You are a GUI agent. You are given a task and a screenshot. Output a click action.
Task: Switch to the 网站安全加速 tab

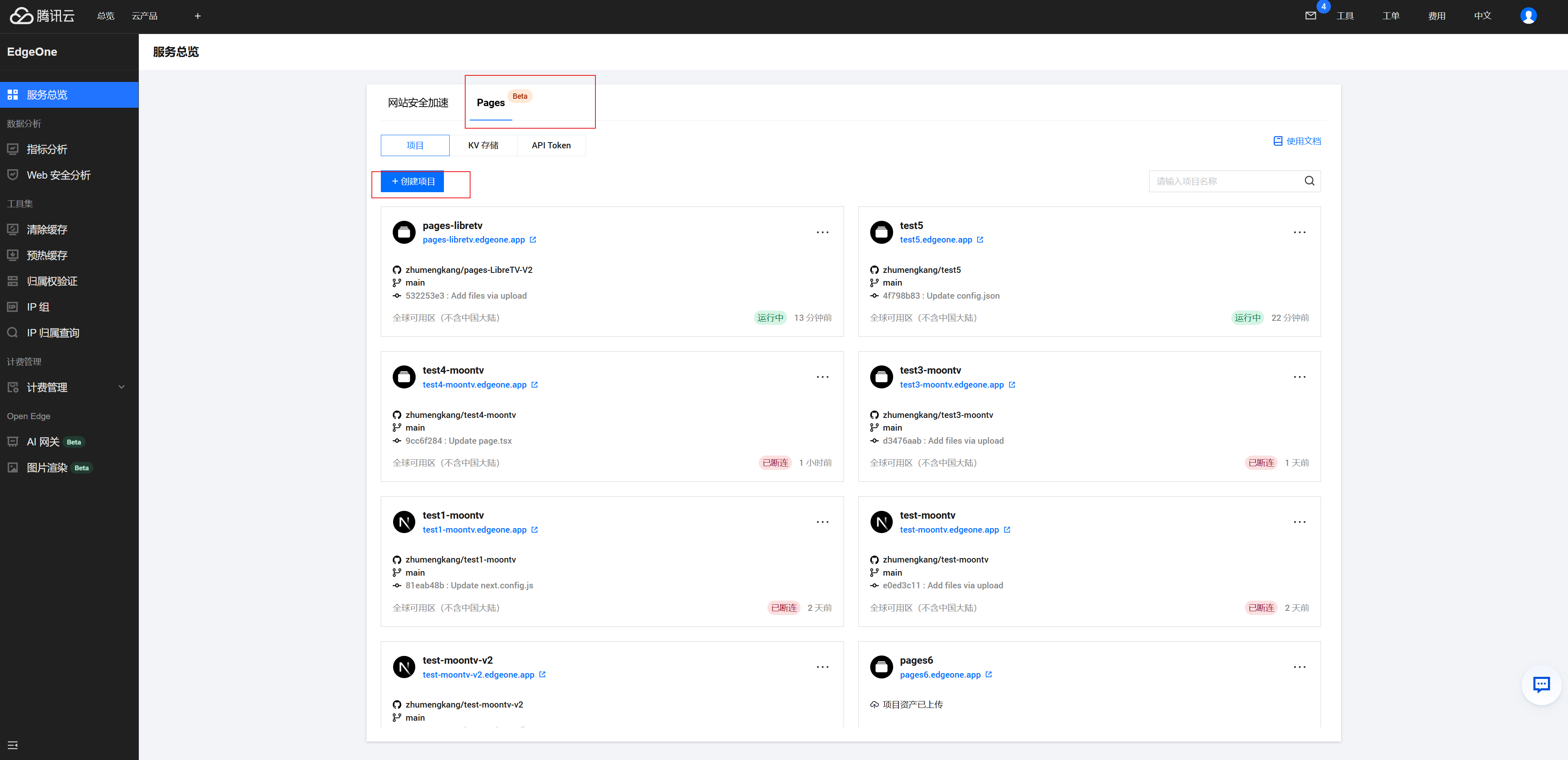pyautogui.click(x=418, y=103)
